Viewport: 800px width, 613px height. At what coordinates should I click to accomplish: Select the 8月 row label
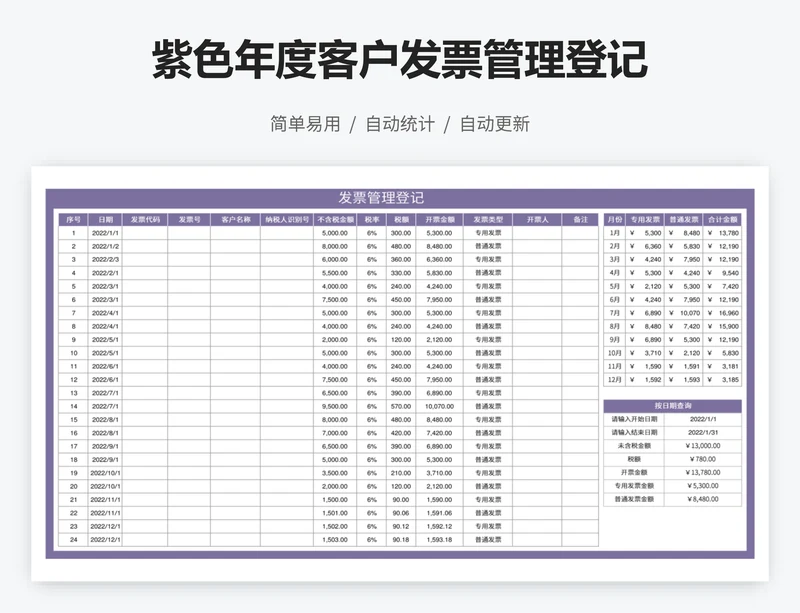tap(615, 326)
